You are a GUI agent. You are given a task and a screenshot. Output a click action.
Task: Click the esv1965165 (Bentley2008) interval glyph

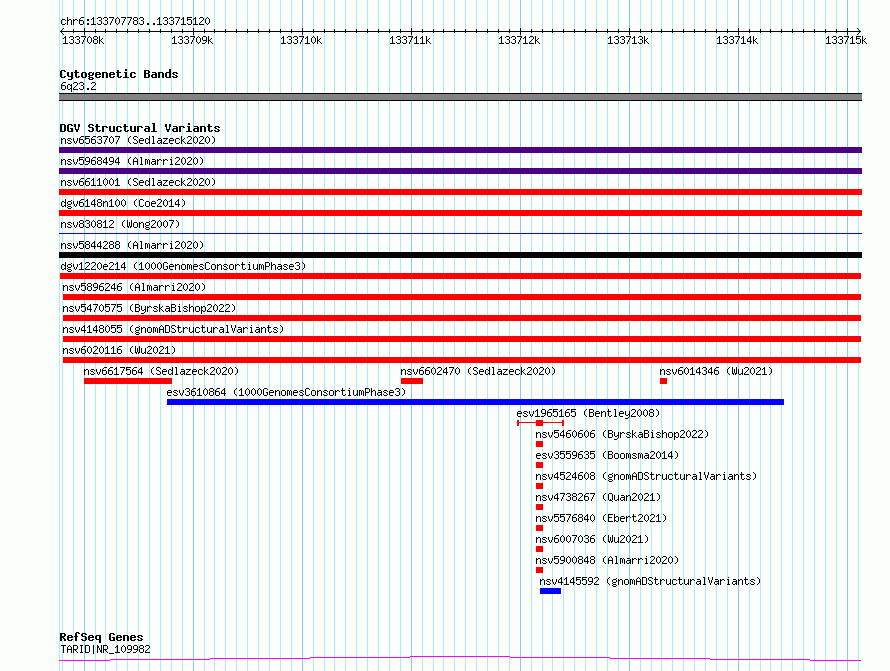(x=540, y=423)
